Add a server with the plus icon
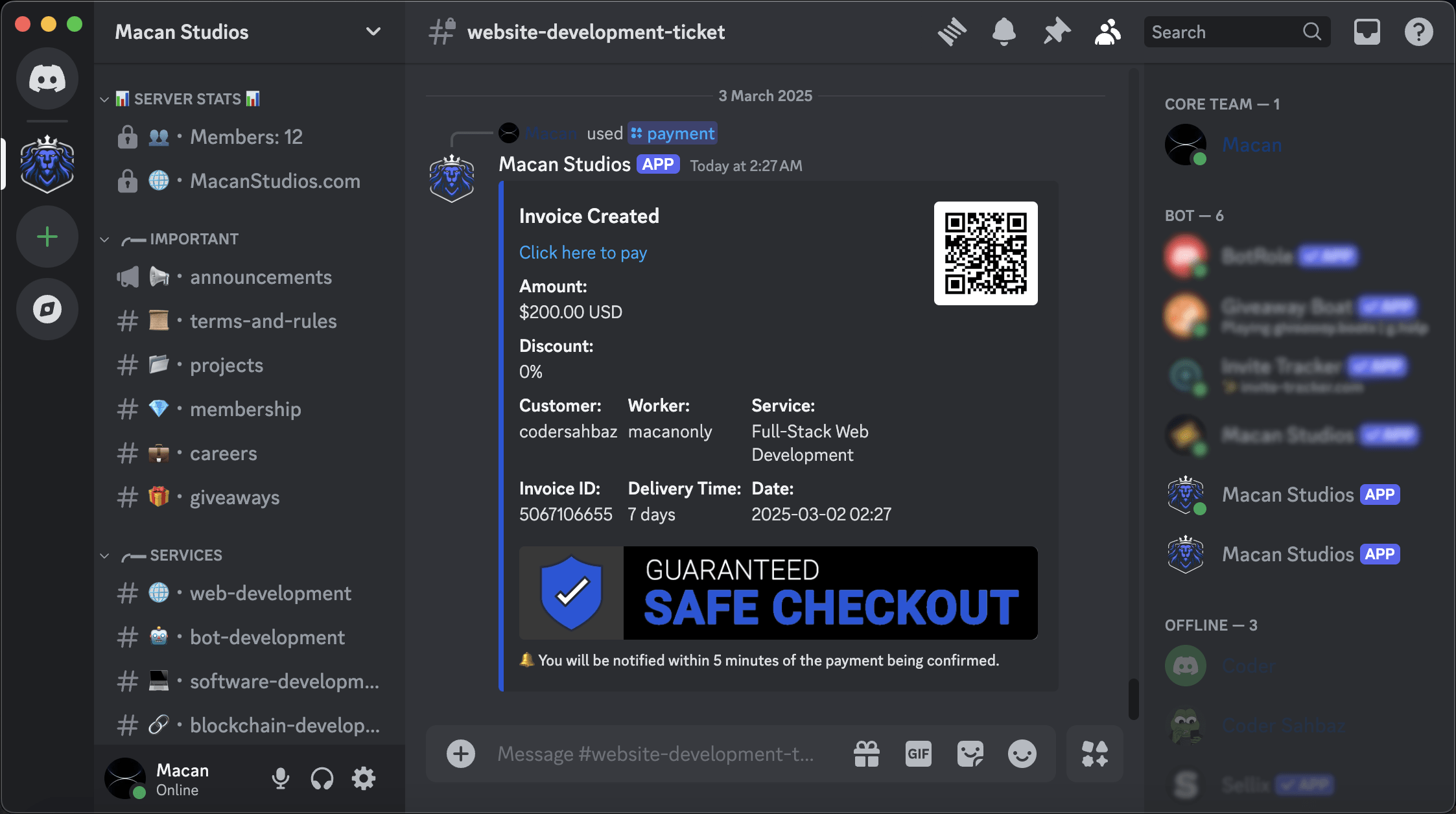 pyautogui.click(x=47, y=237)
